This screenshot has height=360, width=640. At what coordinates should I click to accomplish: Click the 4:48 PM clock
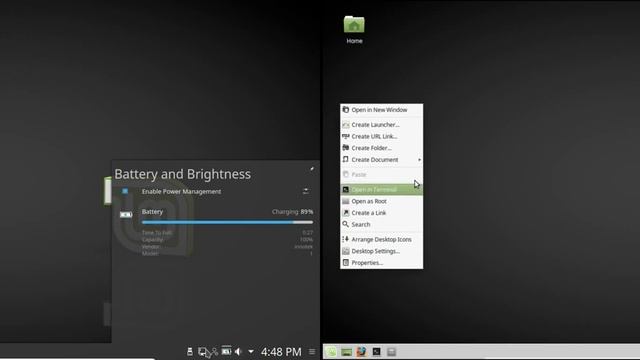(x=281, y=352)
